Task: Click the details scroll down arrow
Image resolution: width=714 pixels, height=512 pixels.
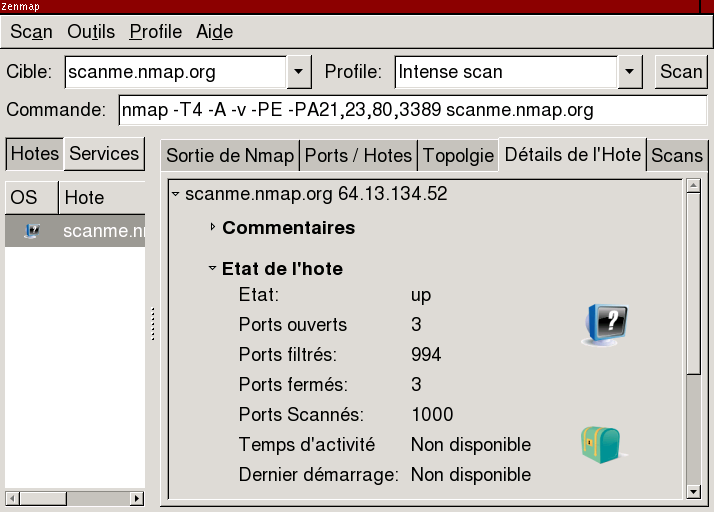Action: pyautogui.click(x=694, y=492)
